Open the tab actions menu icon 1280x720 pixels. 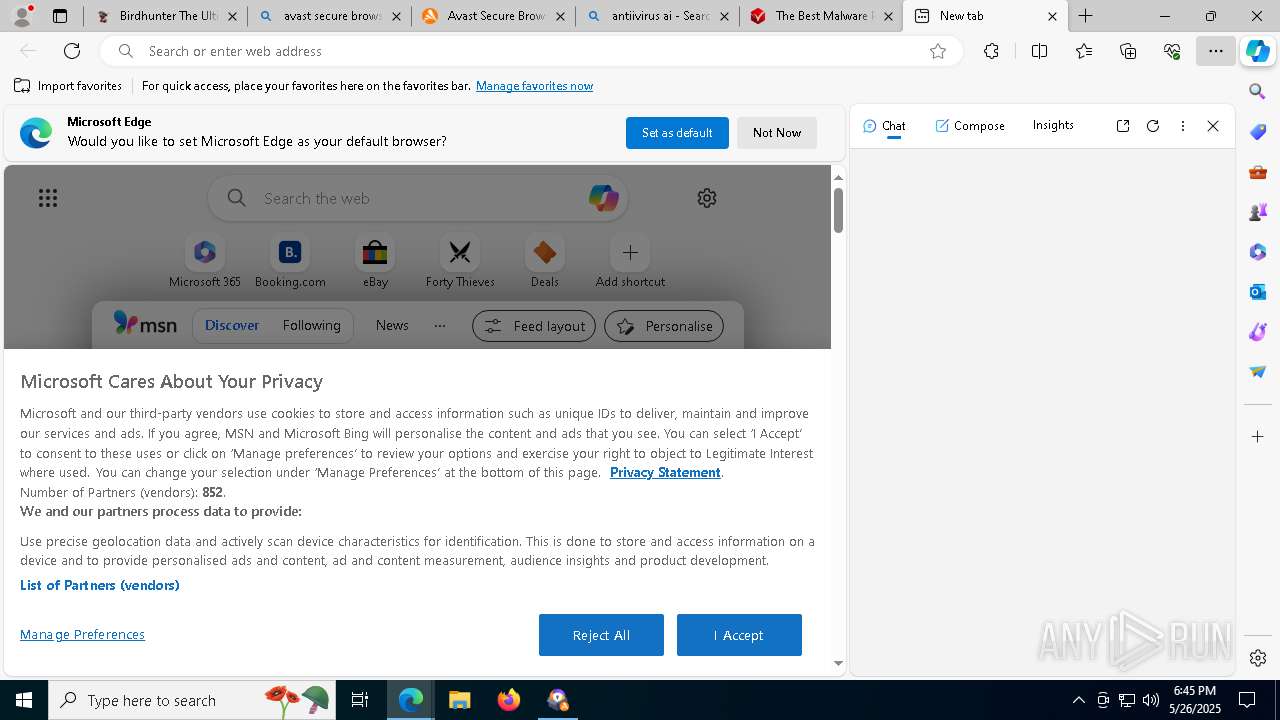coord(60,16)
